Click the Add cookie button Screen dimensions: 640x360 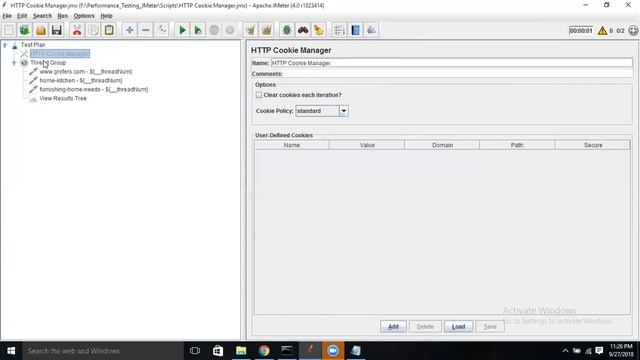click(x=393, y=327)
